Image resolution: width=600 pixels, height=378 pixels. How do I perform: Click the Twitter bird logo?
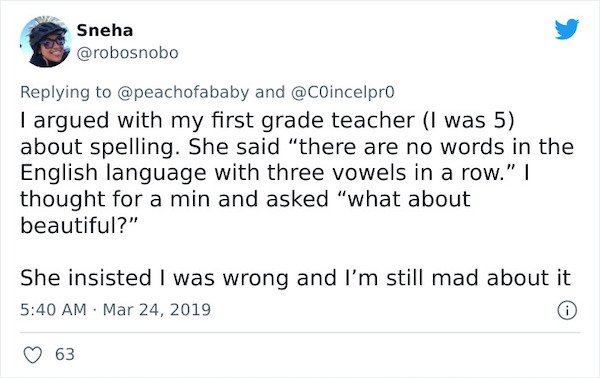tap(567, 29)
